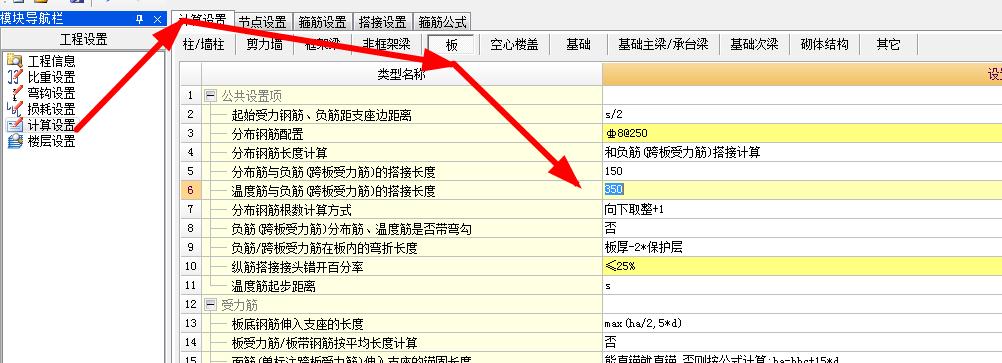Select the 砌体结构 component tab

(x=824, y=45)
